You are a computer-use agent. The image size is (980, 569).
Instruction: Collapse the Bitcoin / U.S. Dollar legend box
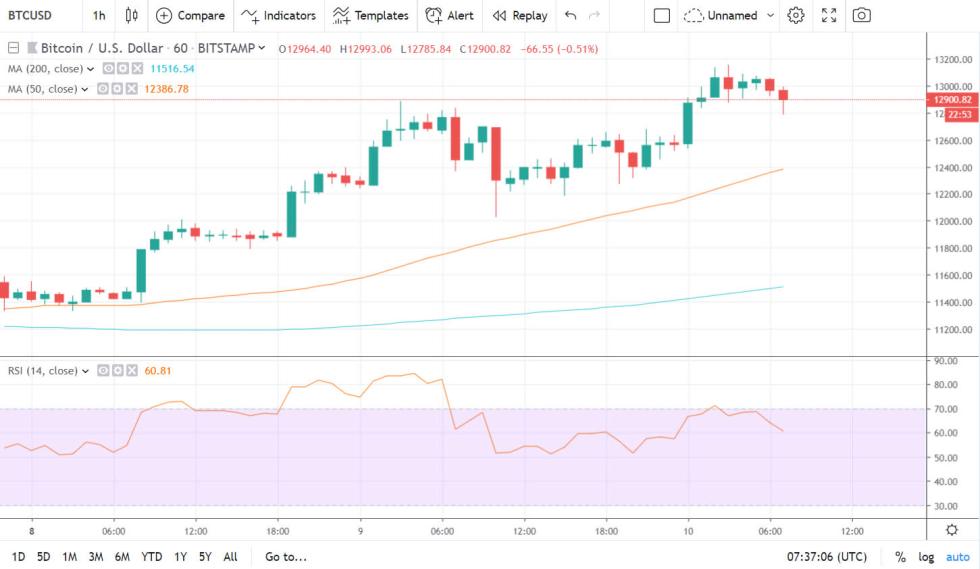13,48
